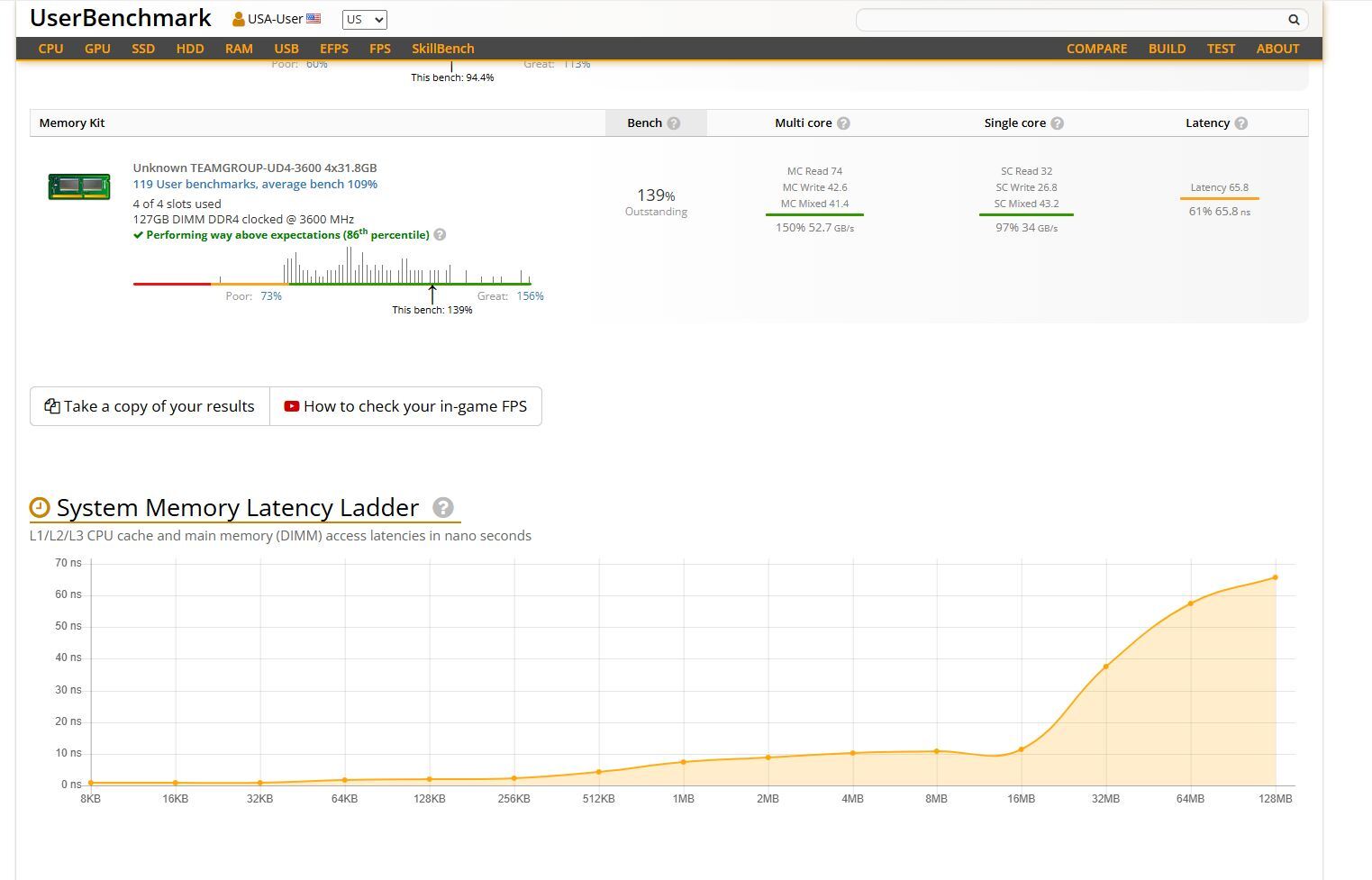Click the search magnifier icon
Screen dimensions: 1372x880
(x=1294, y=20)
